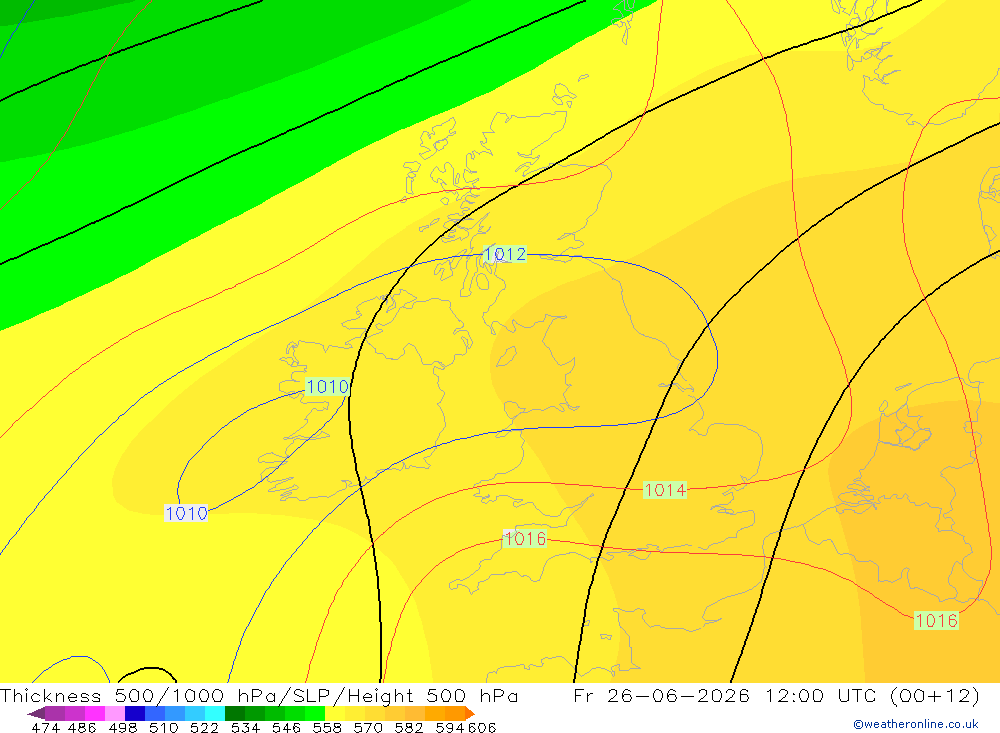
Task: Click the dark purple swatch above 474
Action: pyautogui.click(x=55, y=713)
